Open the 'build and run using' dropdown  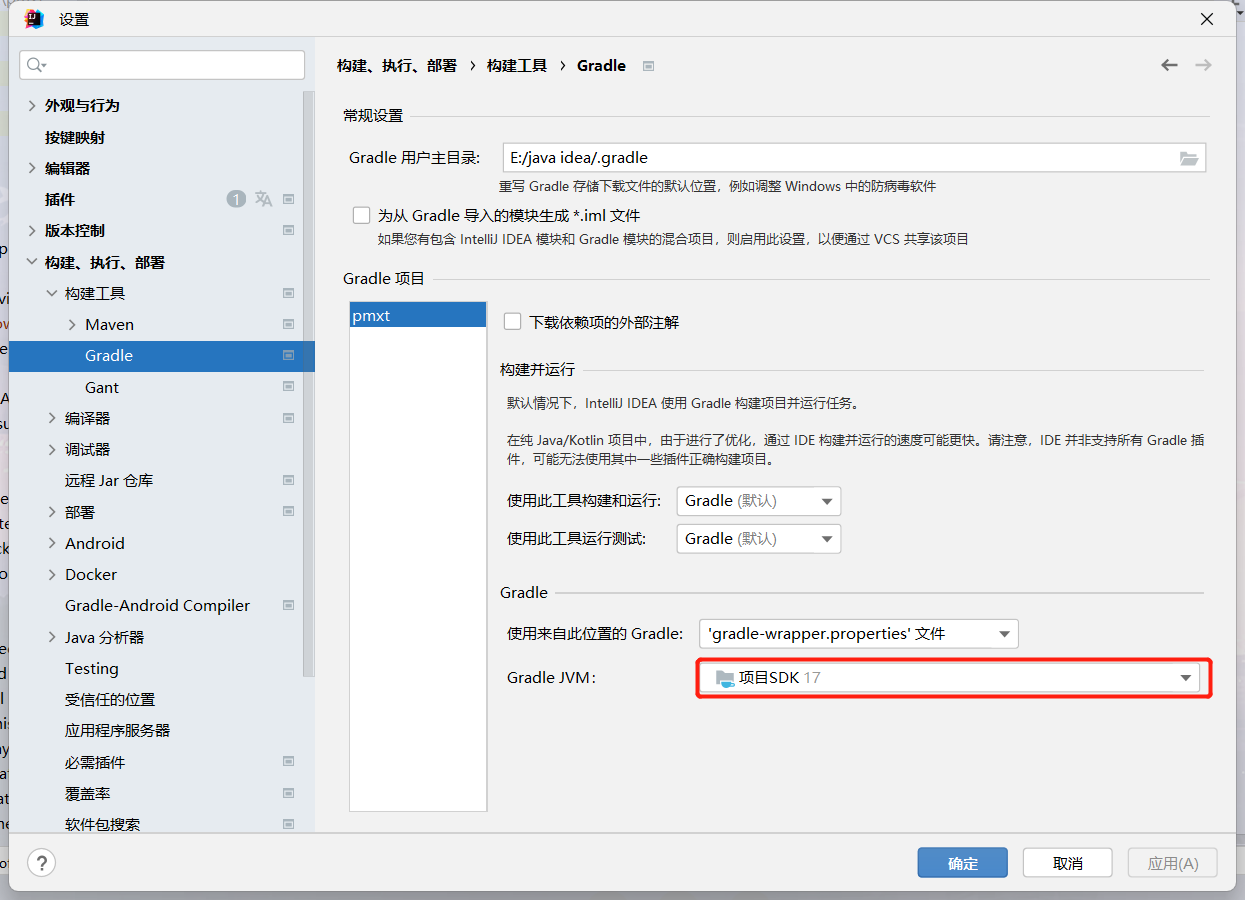[x=759, y=501]
